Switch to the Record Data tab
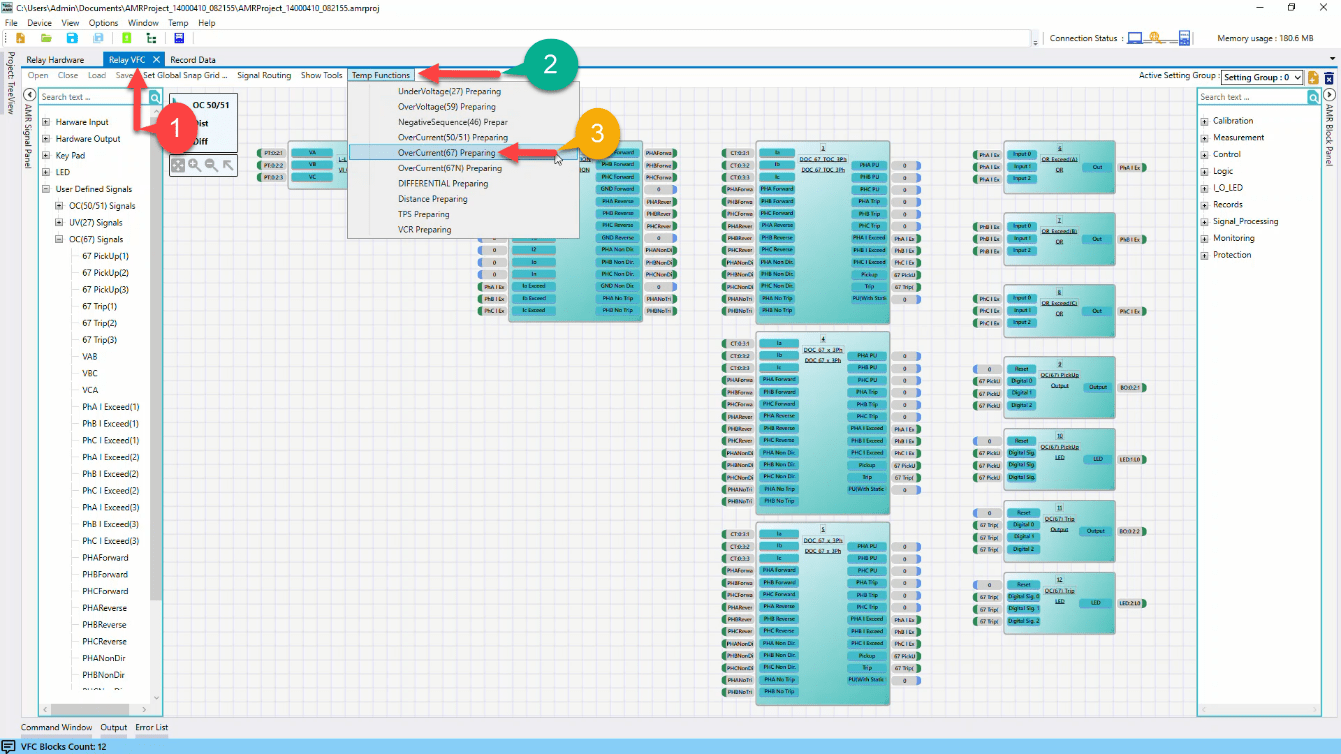The height and width of the screenshot is (754, 1341). pyautogui.click(x=192, y=60)
